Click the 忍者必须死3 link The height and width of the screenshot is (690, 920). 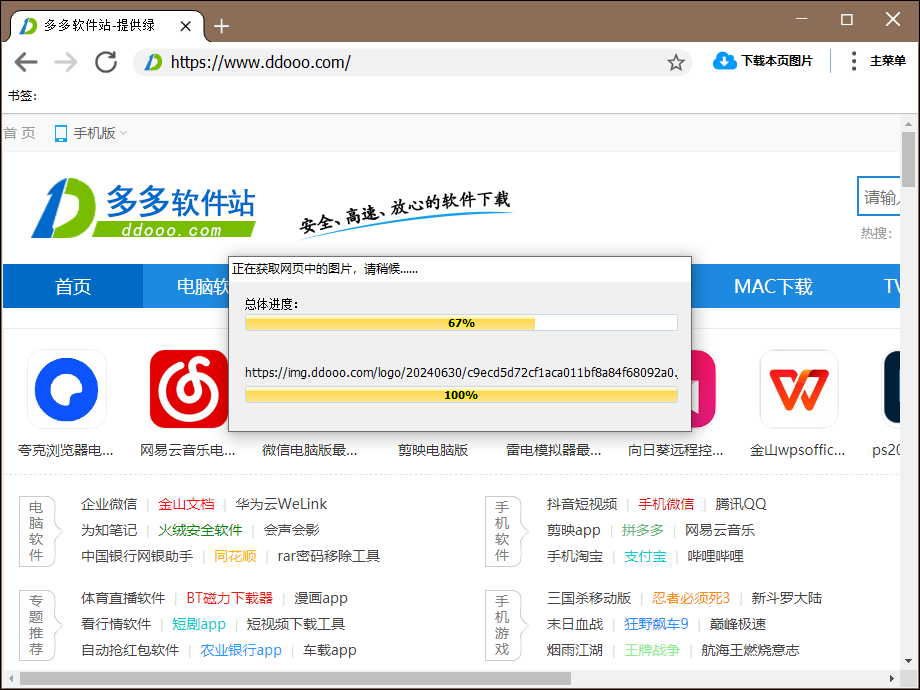691,598
